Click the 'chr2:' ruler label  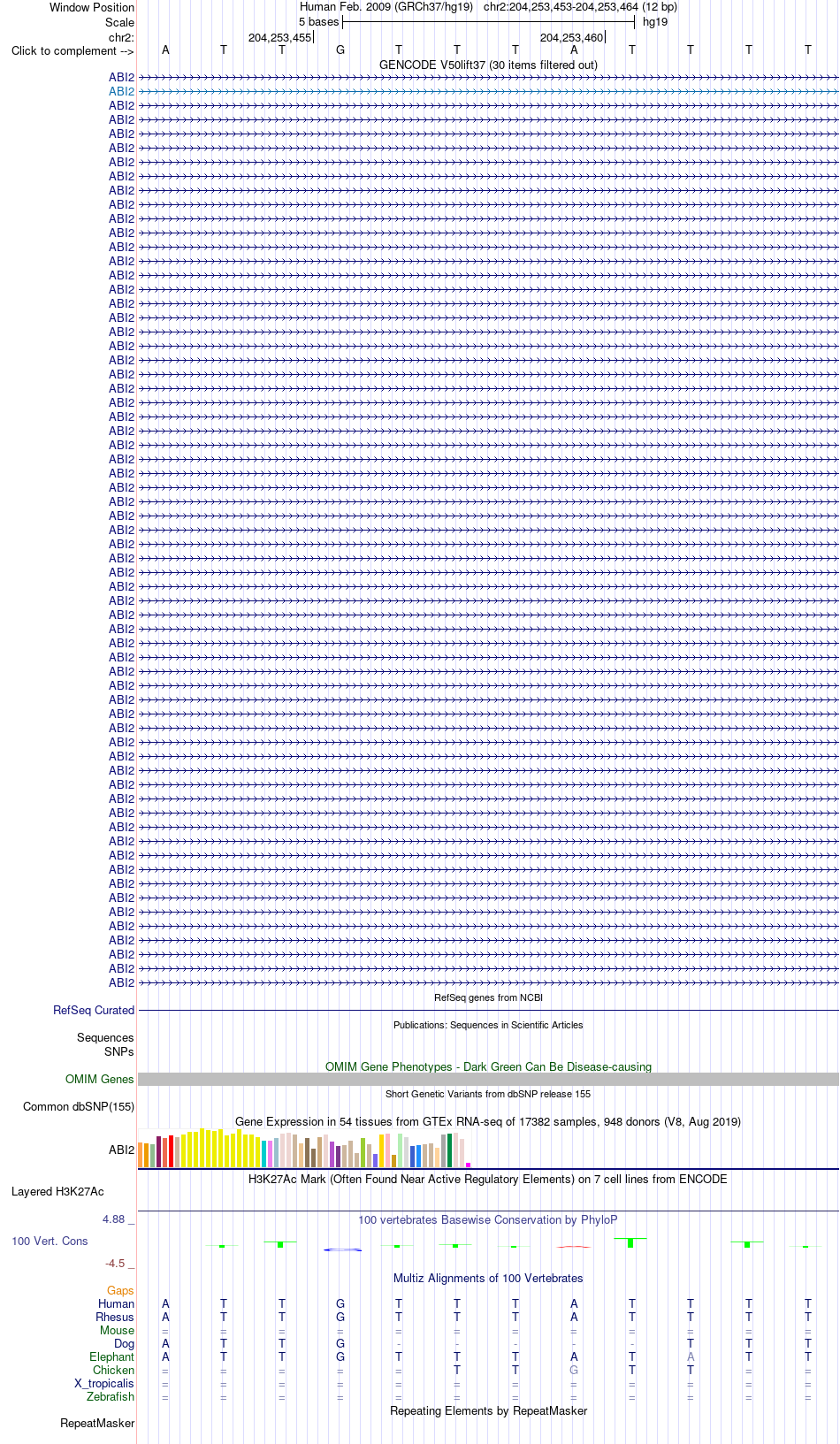pos(121,37)
